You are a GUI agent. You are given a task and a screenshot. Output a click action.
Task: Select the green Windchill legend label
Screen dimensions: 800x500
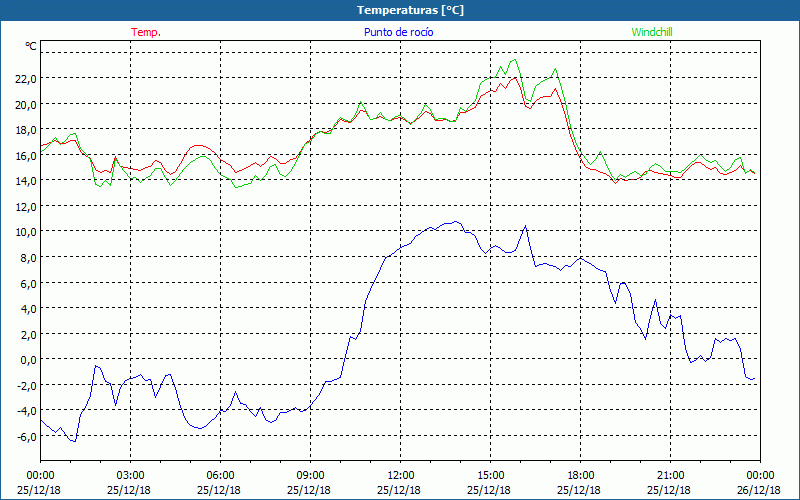click(x=652, y=32)
